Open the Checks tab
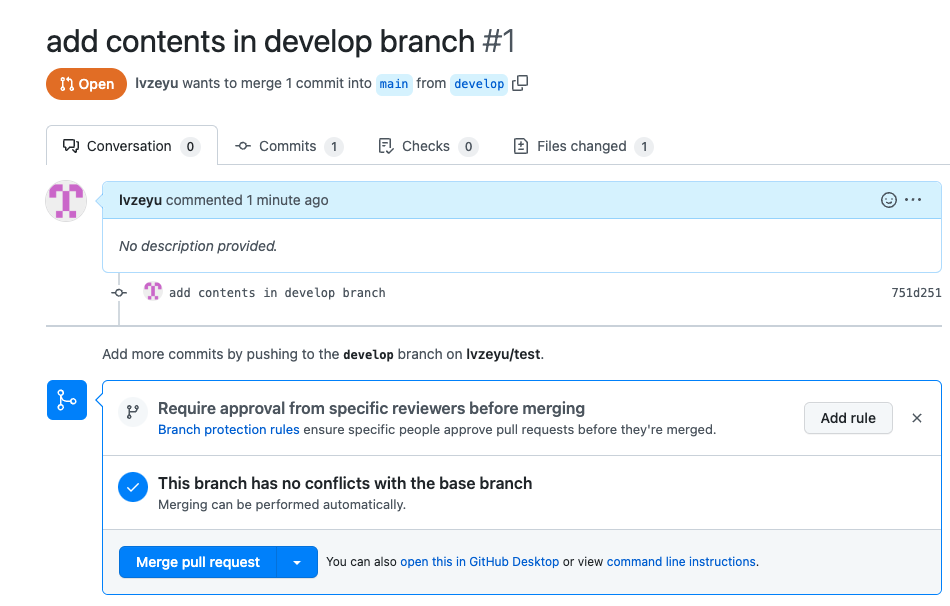The width and height of the screenshot is (950, 606). pos(427,146)
